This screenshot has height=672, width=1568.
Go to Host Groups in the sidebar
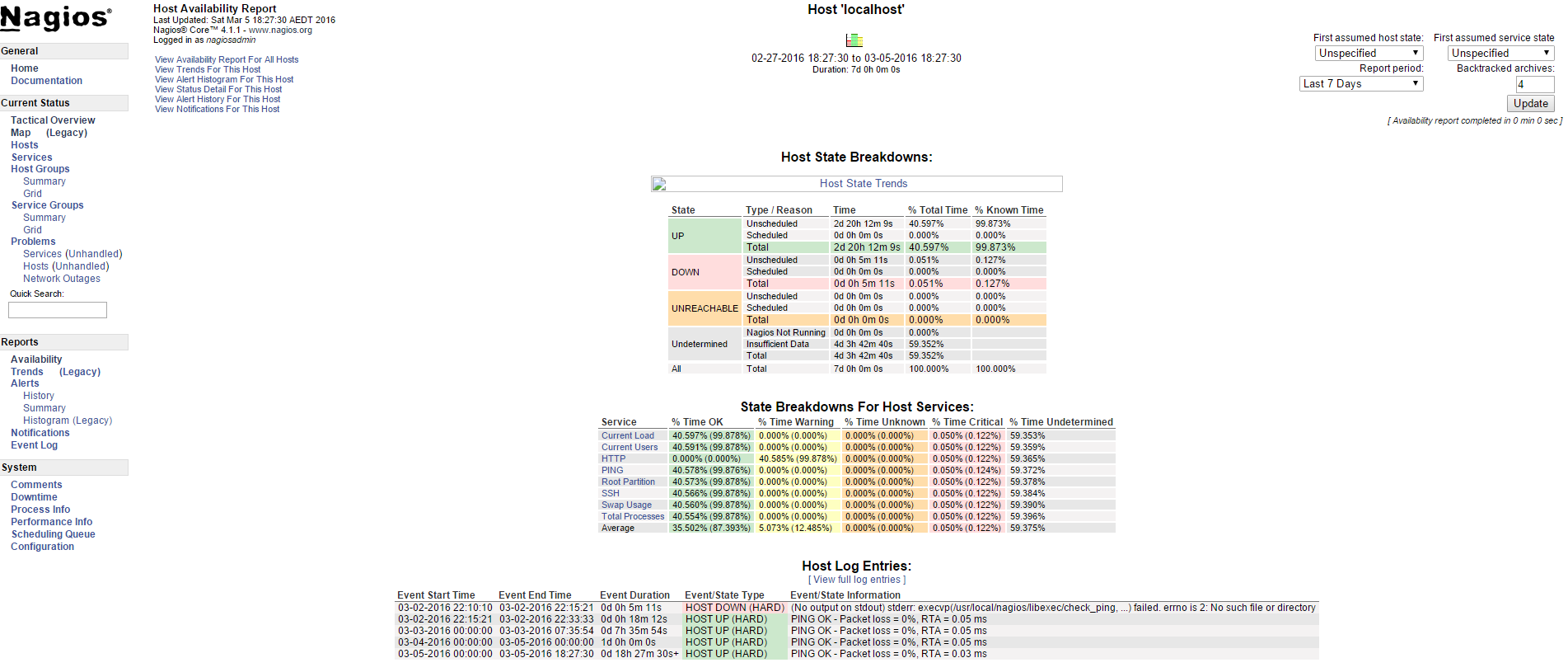click(40, 169)
